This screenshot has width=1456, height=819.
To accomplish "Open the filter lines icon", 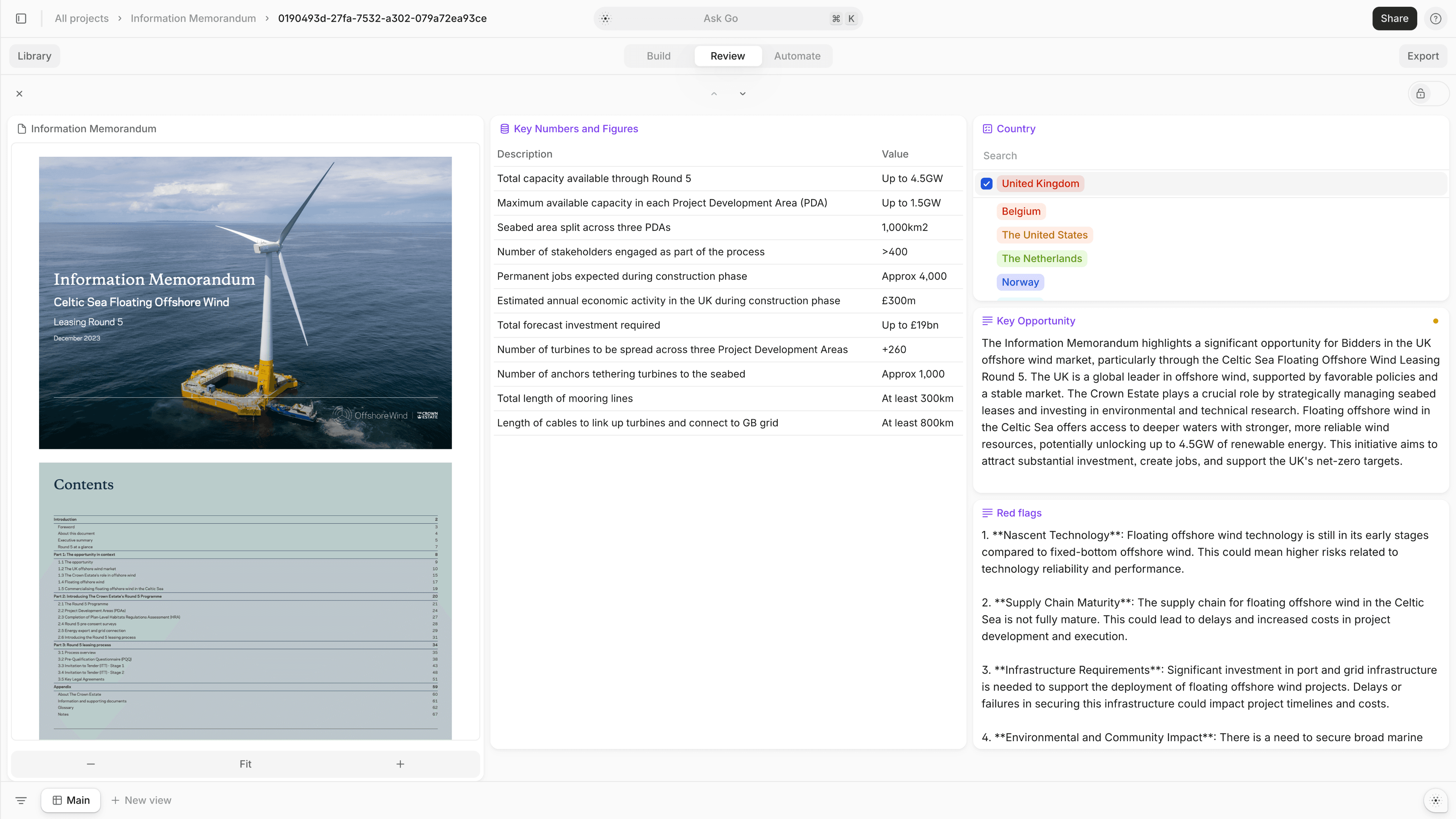I will pos(21,801).
